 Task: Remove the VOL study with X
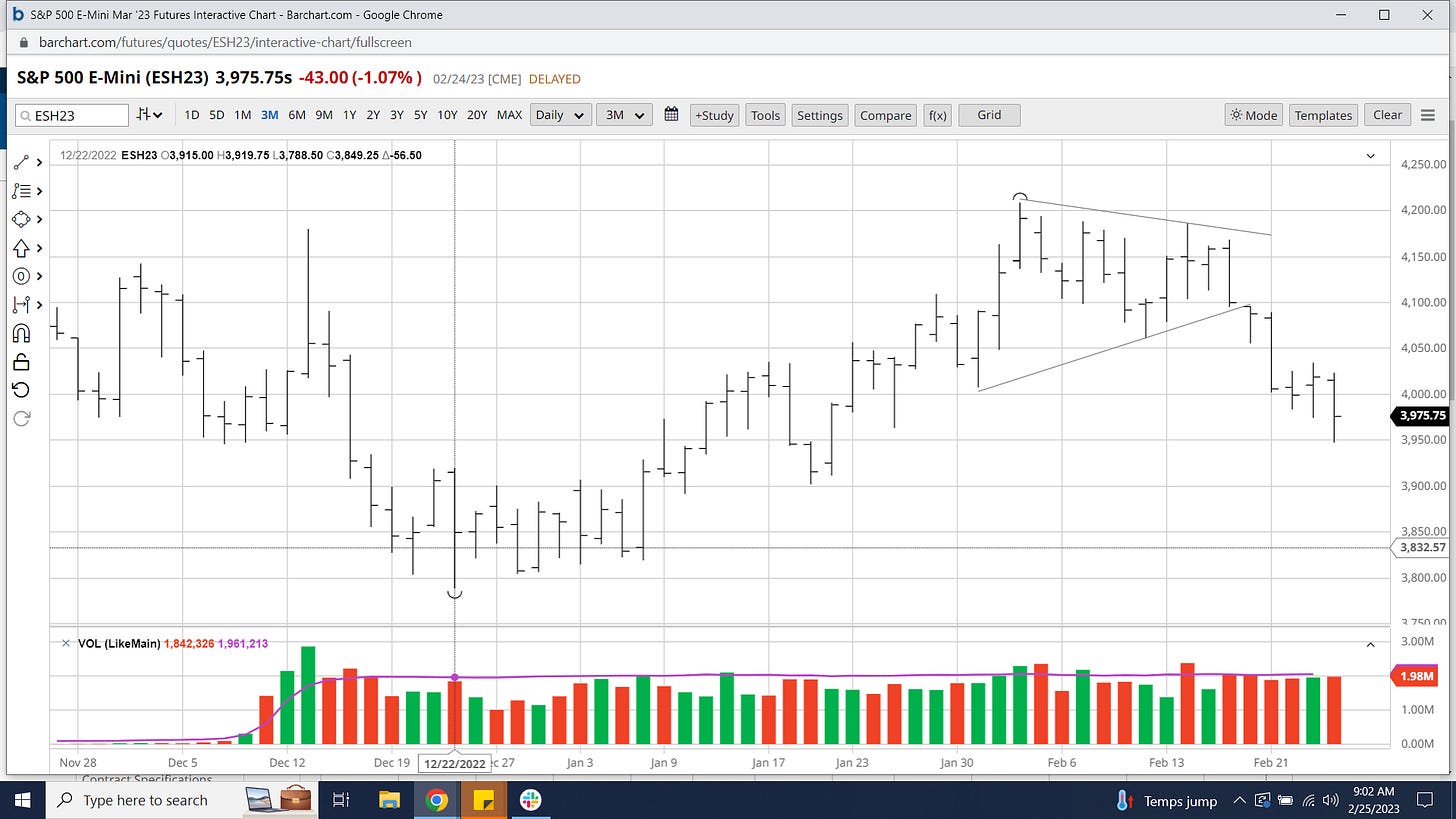click(66, 644)
